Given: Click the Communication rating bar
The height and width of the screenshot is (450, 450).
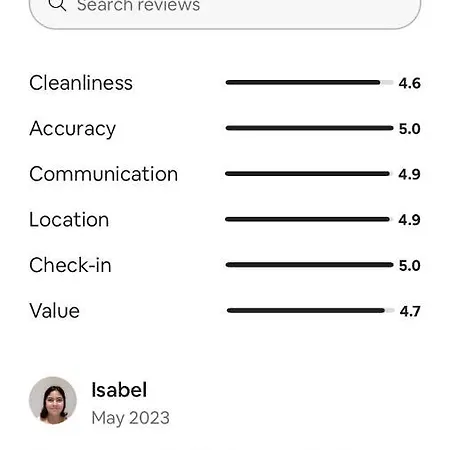Looking at the screenshot, I should click(309, 174).
